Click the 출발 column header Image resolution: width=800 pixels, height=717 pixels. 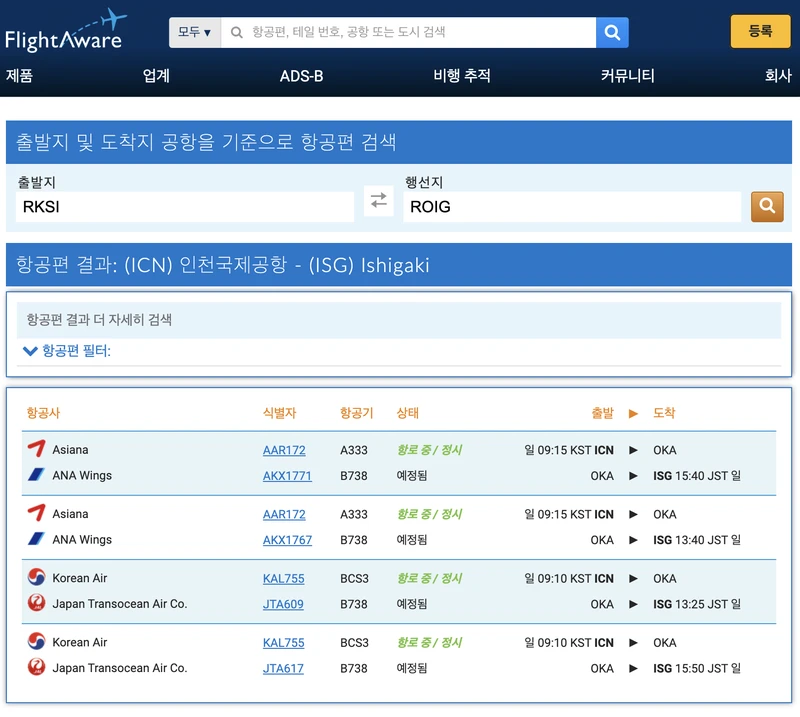tap(603, 413)
